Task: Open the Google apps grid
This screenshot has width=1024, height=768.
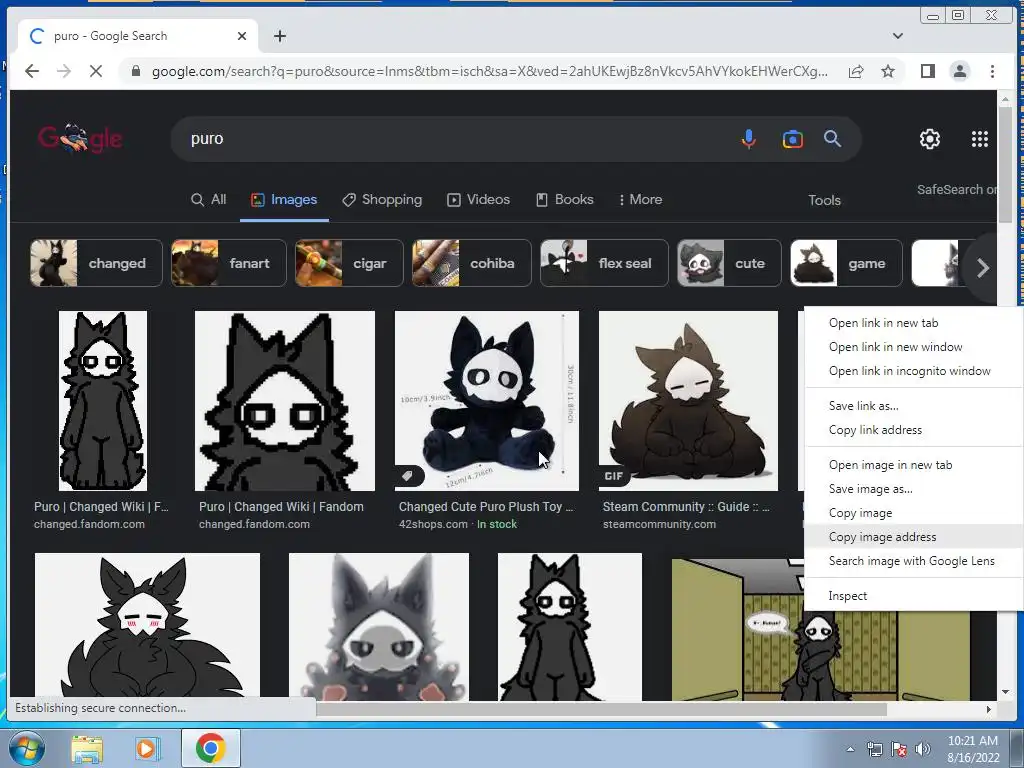Action: tap(979, 138)
